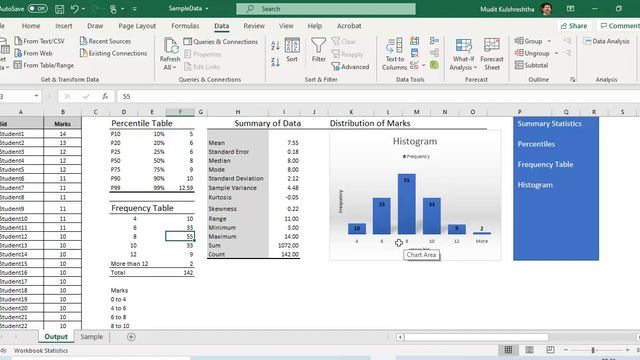Click the Save floppy disk icon
Viewport: 640px width, 360px height.
coord(60,9)
